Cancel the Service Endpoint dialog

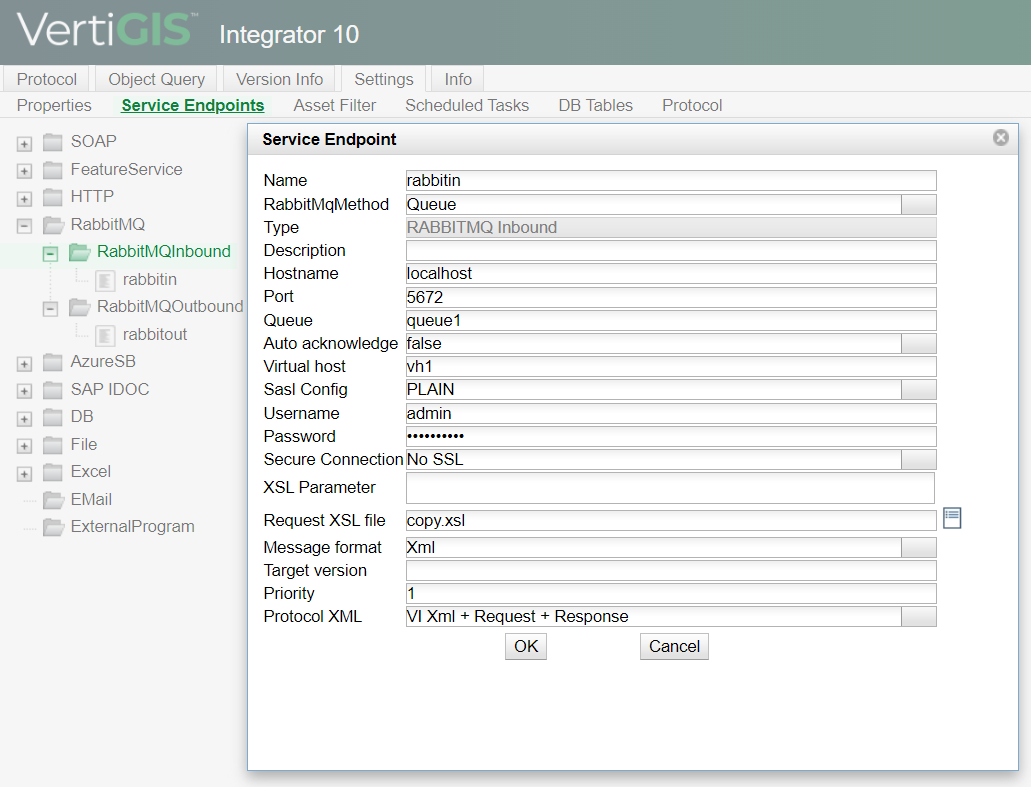(674, 646)
